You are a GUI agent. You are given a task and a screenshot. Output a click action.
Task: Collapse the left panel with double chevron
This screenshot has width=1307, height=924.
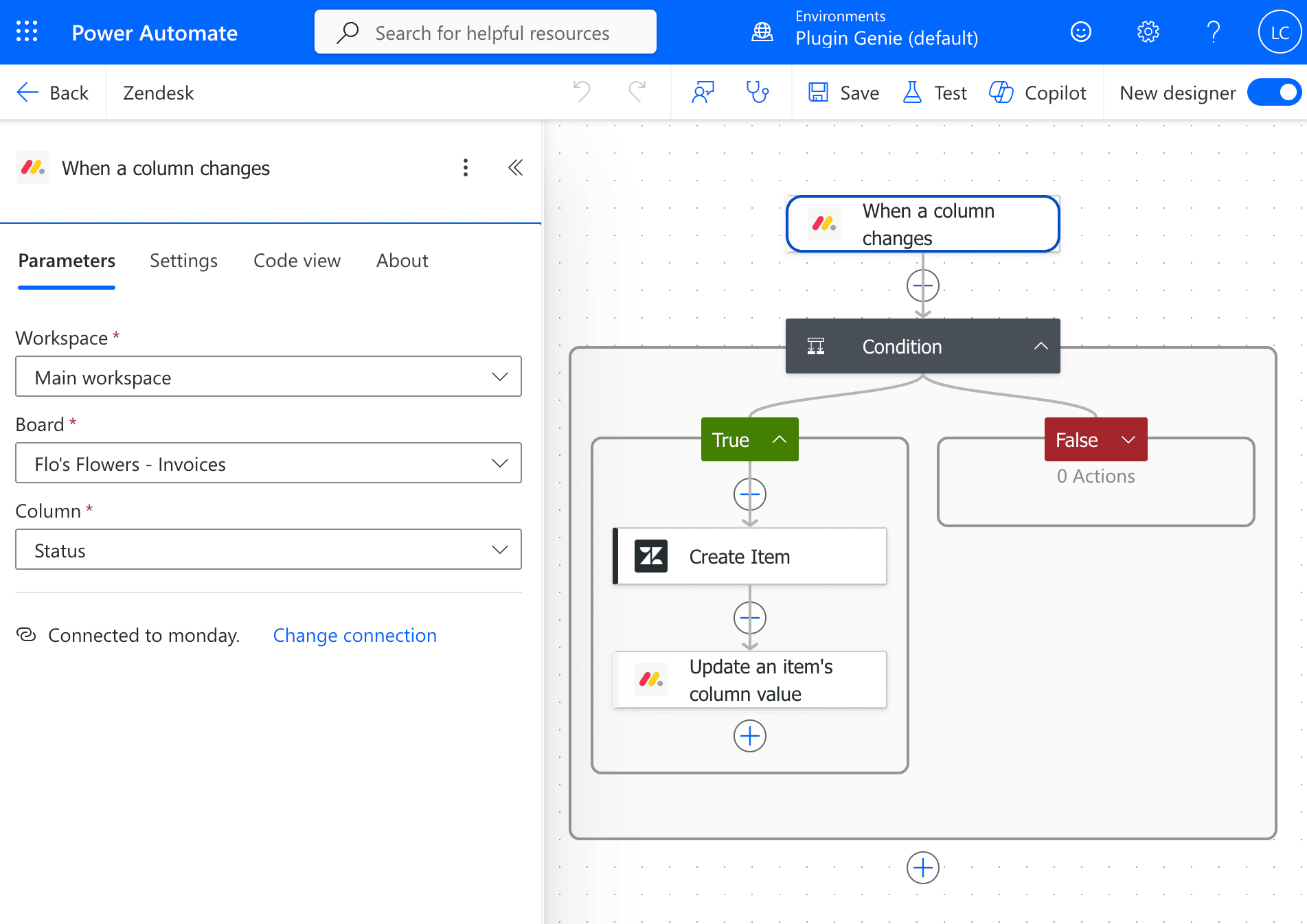(515, 168)
